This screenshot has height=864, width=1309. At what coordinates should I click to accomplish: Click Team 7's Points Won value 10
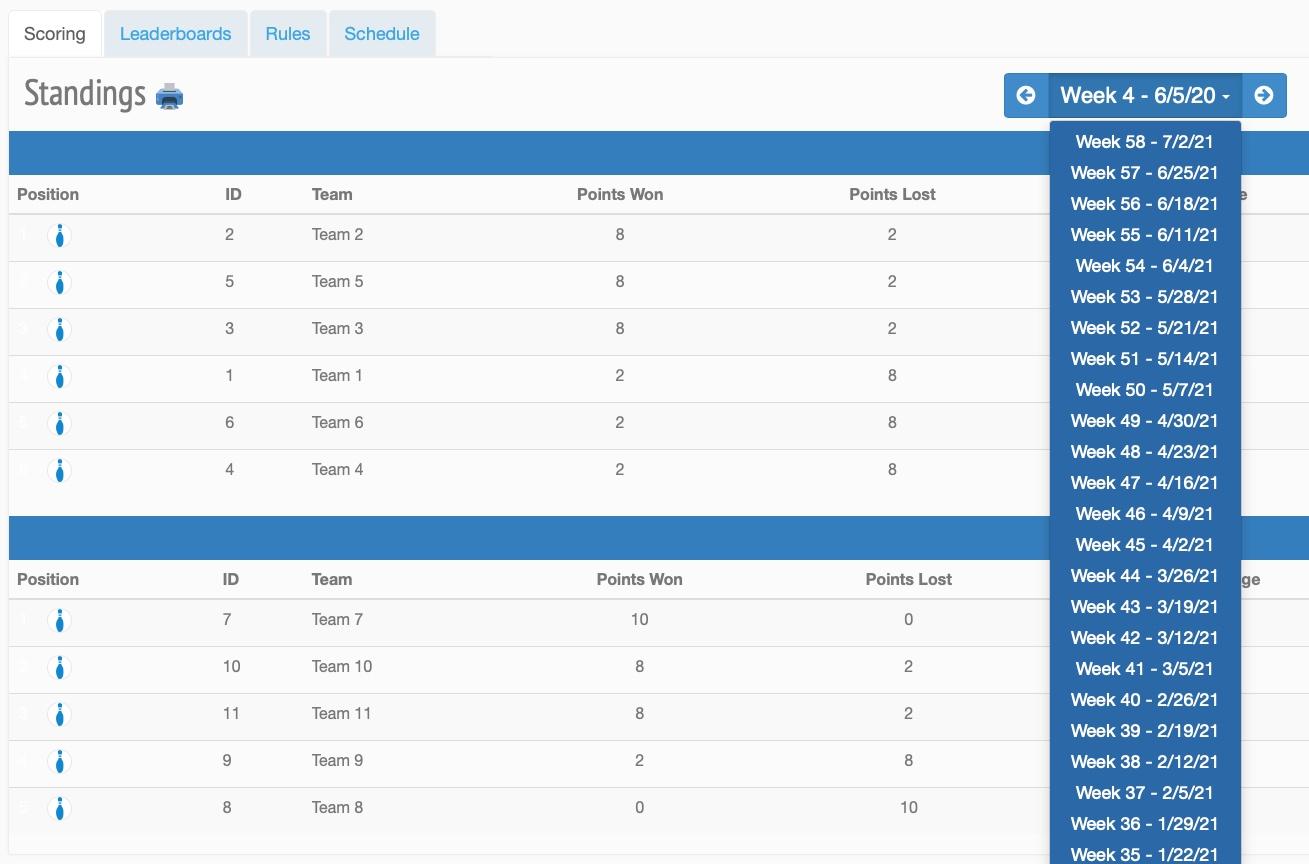pos(640,620)
